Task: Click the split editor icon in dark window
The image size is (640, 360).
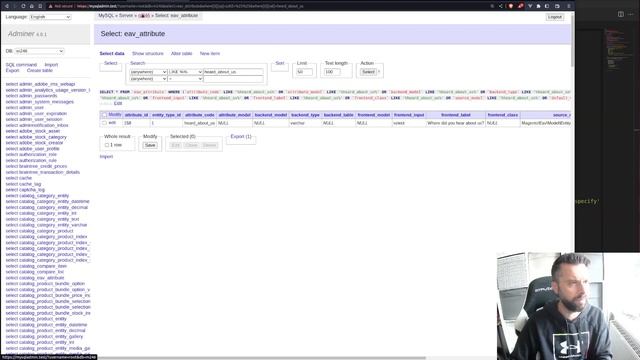Action: tap(621, 14)
